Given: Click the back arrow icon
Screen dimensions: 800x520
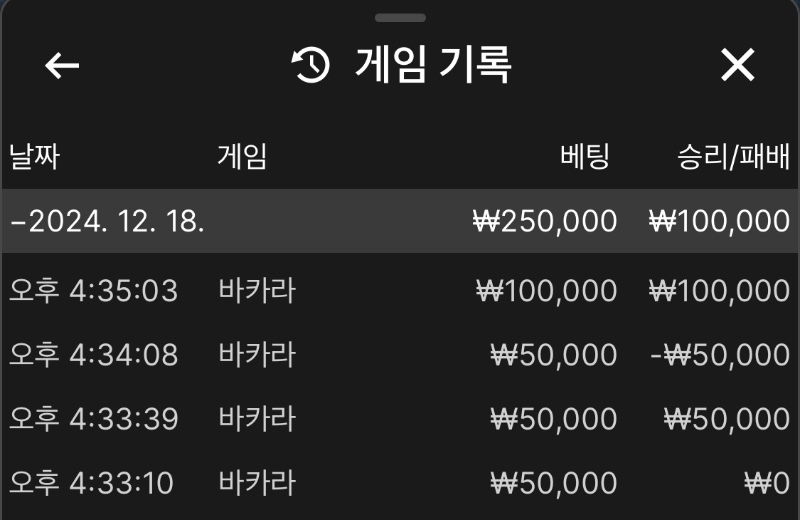Looking at the screenshot, I should [62, 65].
